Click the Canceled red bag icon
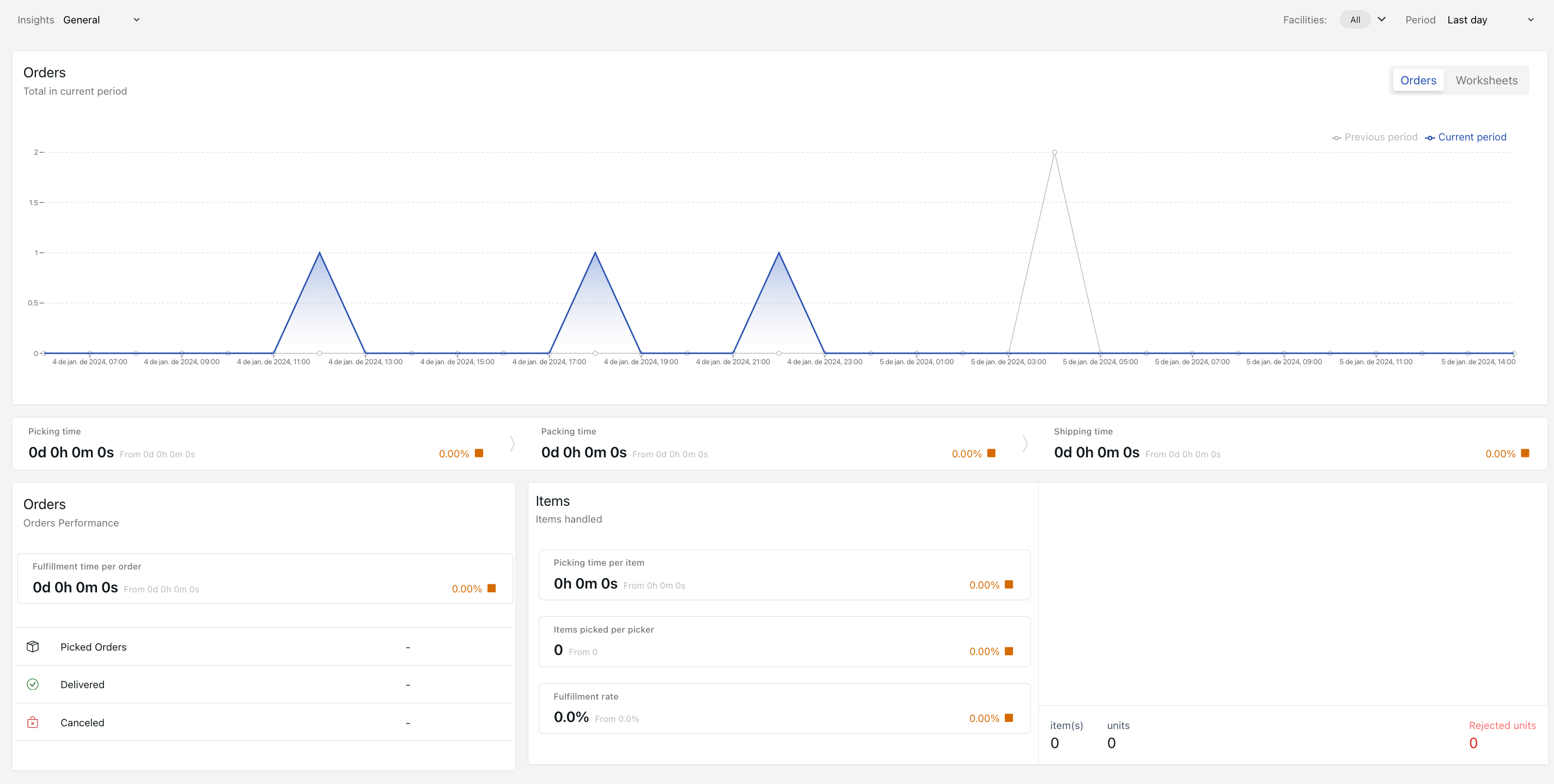Screen dimensions: 1554x784 (x=33, y=722)
